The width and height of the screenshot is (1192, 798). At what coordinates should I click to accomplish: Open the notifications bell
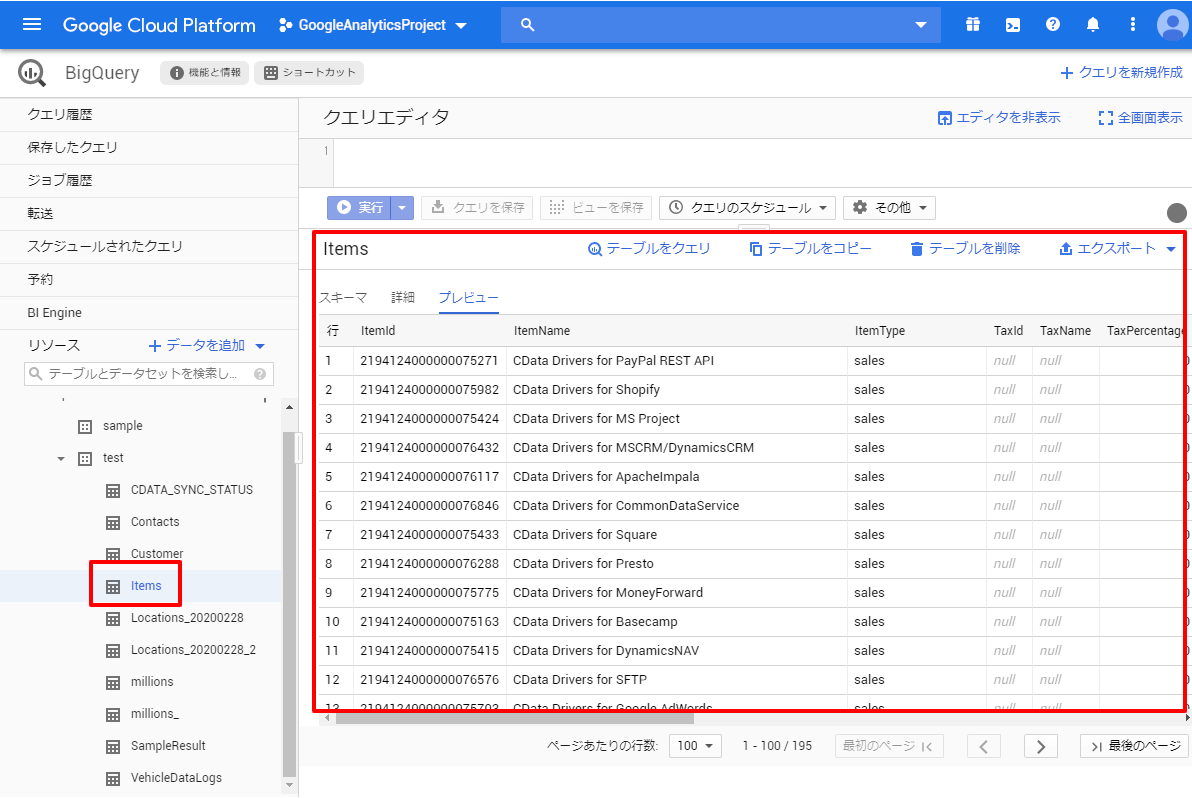click(1093, 25)
